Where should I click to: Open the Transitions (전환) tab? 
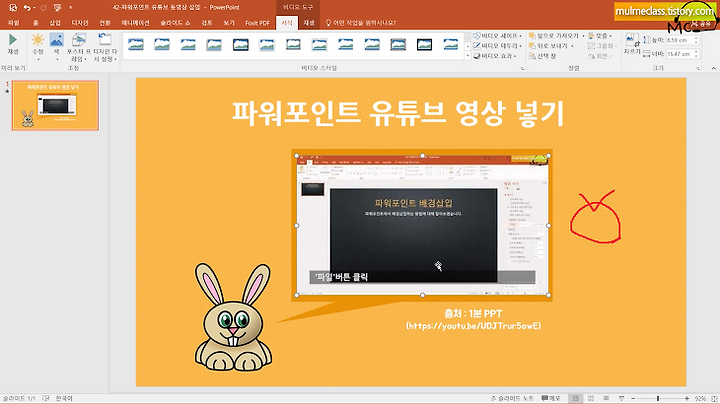point(105,23)
